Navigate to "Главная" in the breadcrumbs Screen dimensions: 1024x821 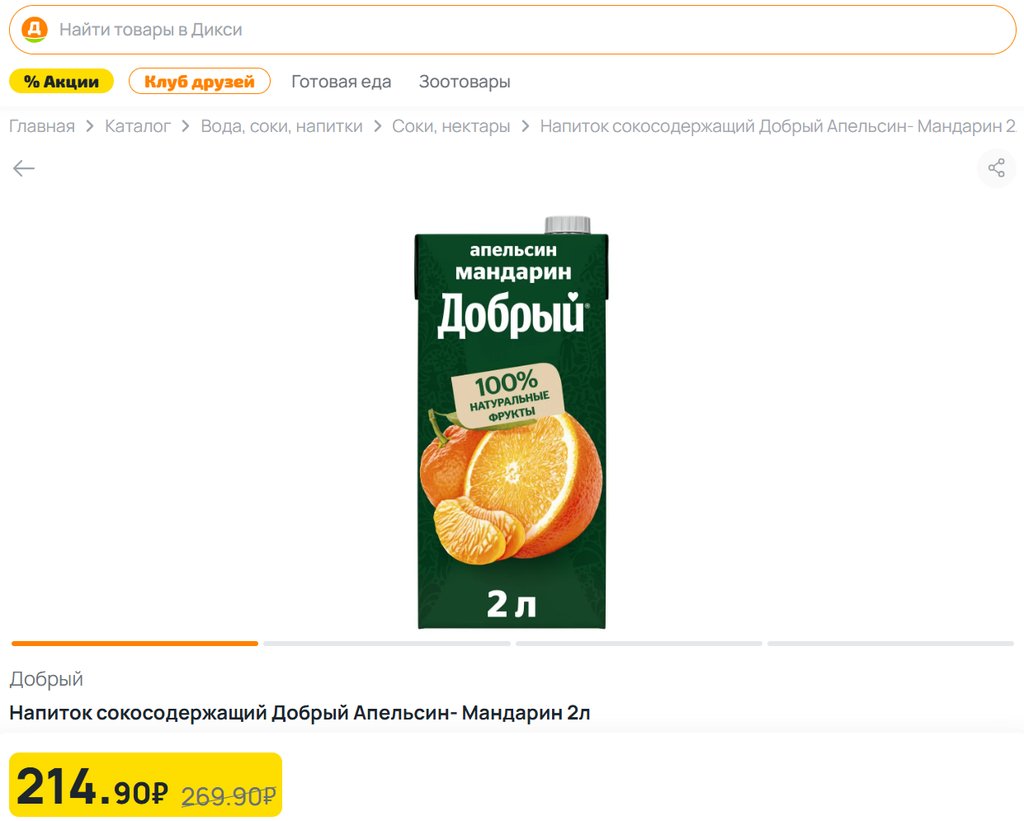click(42, 126)
